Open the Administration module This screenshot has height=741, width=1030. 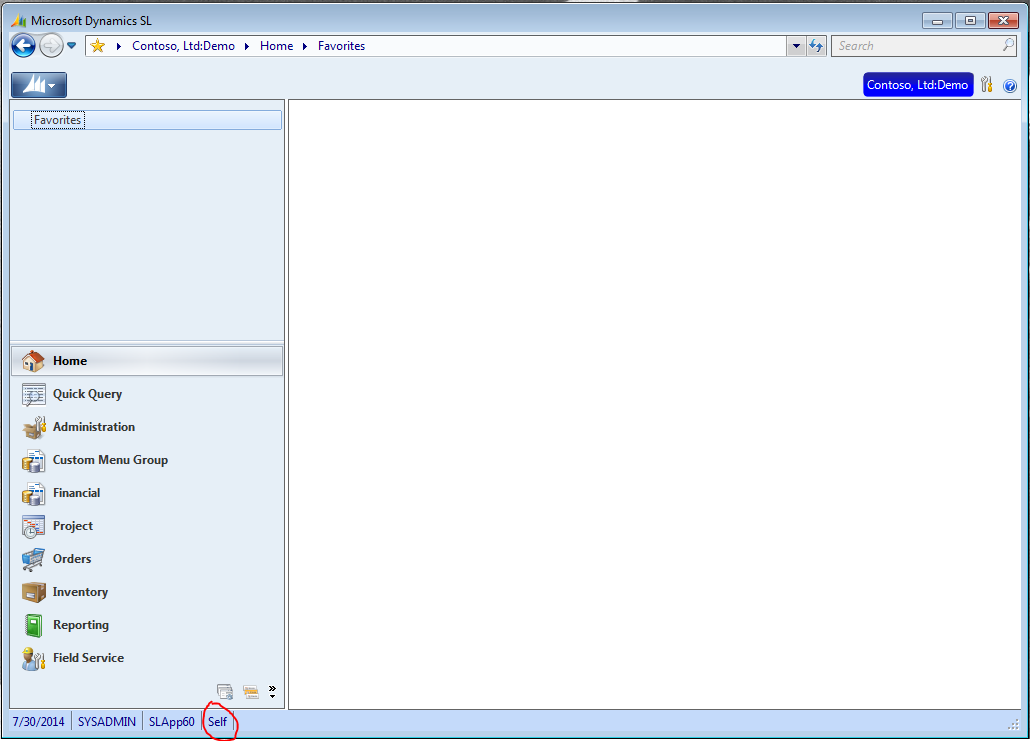point(147,427)
